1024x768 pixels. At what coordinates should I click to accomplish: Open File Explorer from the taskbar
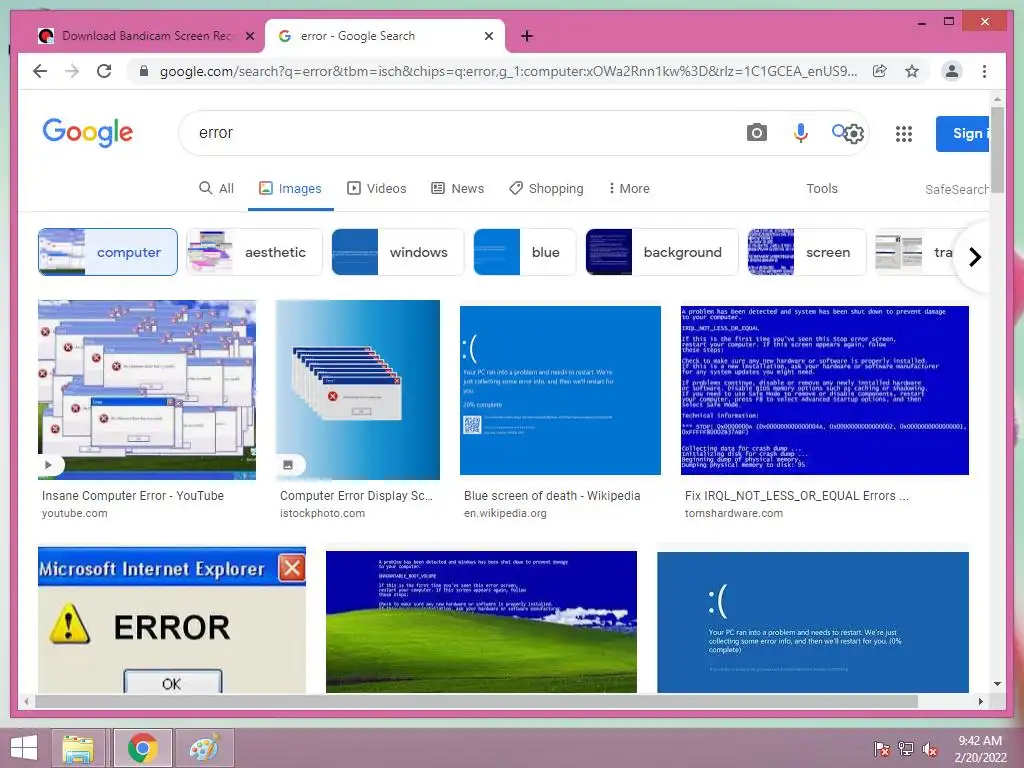tap(78, 748)
